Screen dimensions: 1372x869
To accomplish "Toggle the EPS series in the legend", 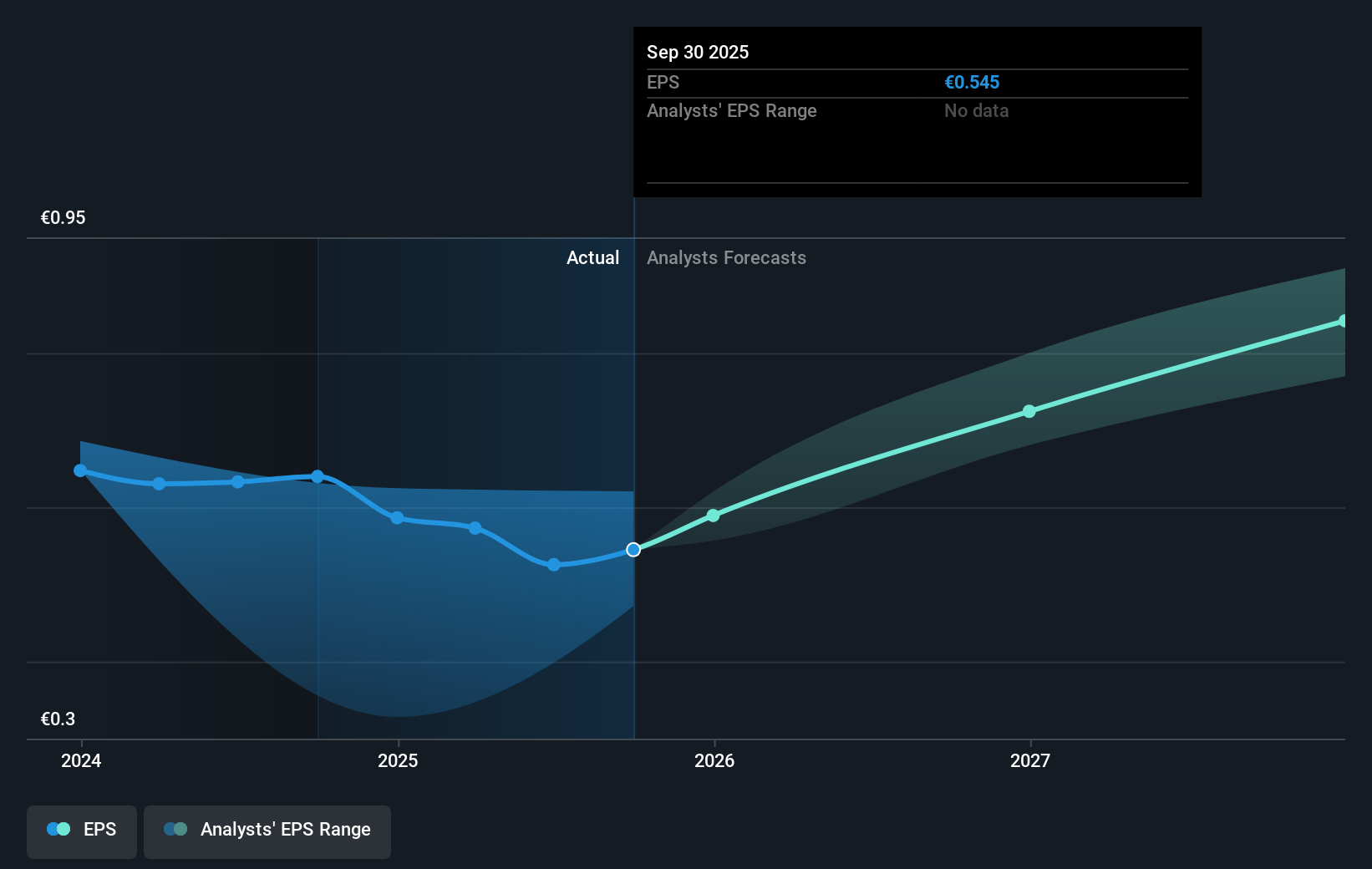I will tap(81, 831).
